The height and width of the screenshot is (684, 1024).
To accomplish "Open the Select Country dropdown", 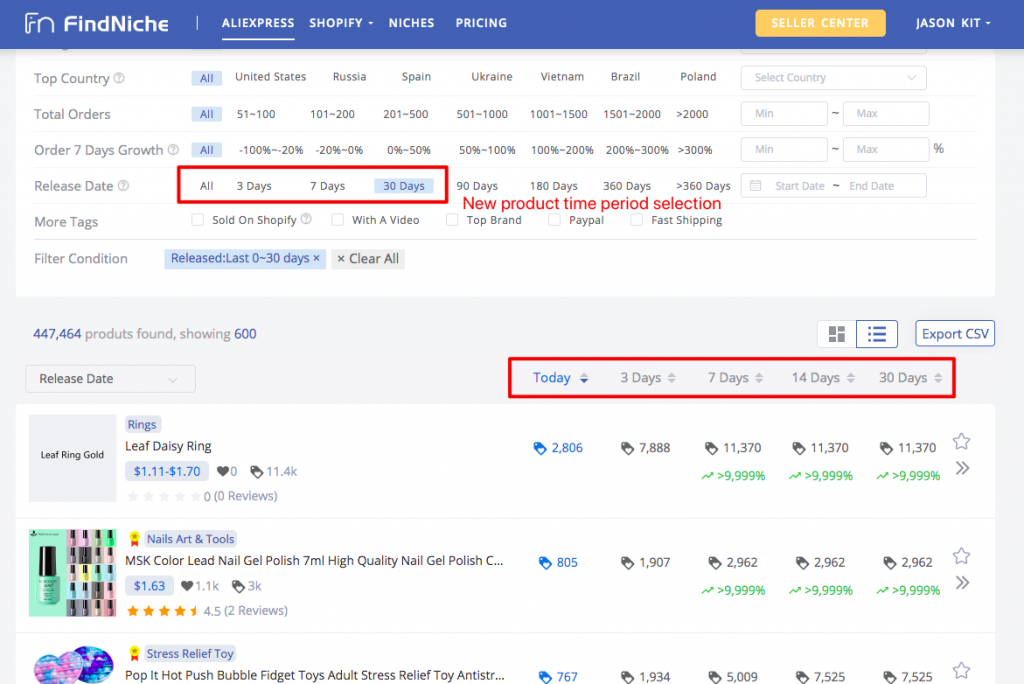I will click(833, 78).
